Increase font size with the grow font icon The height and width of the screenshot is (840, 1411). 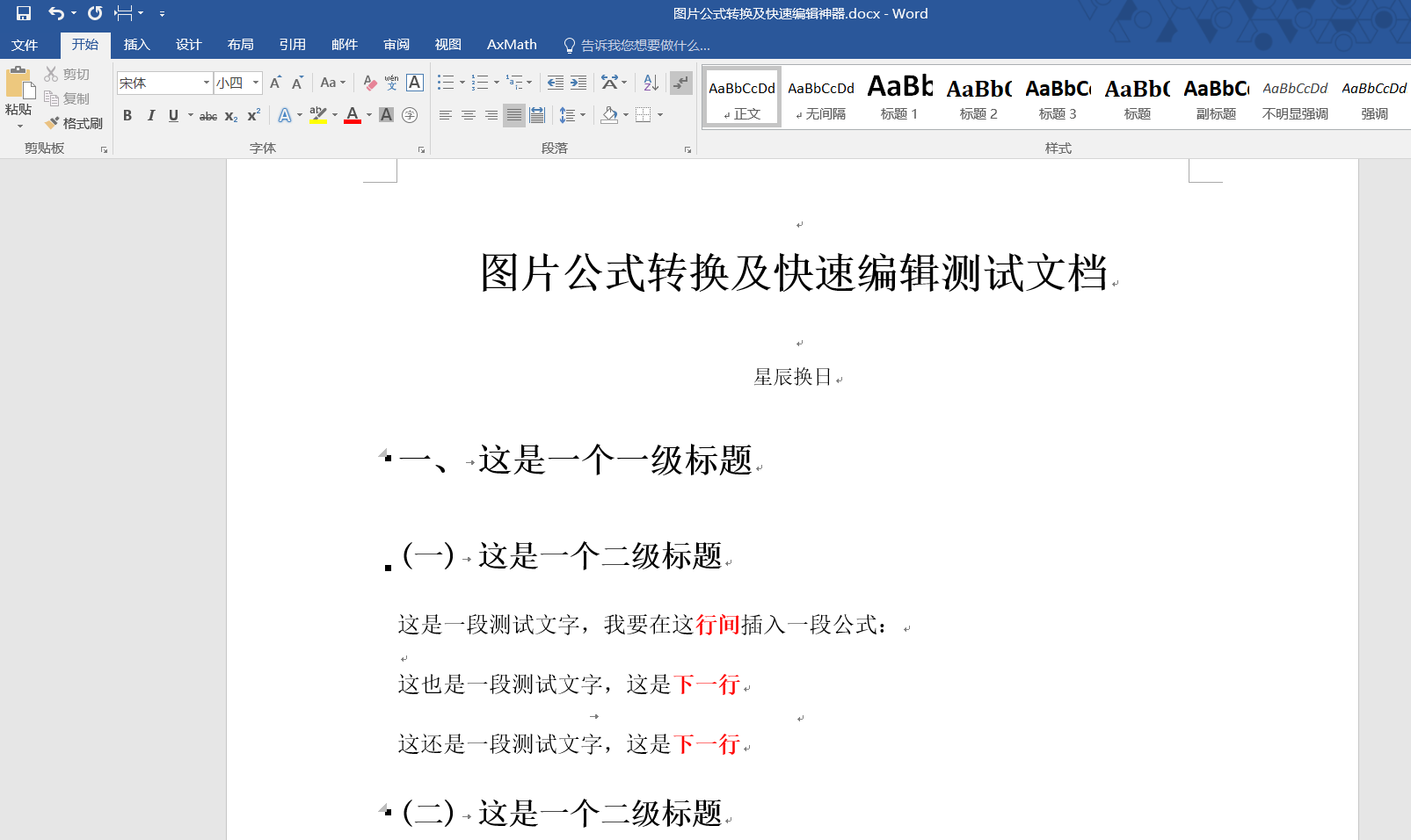pos(275,83)
